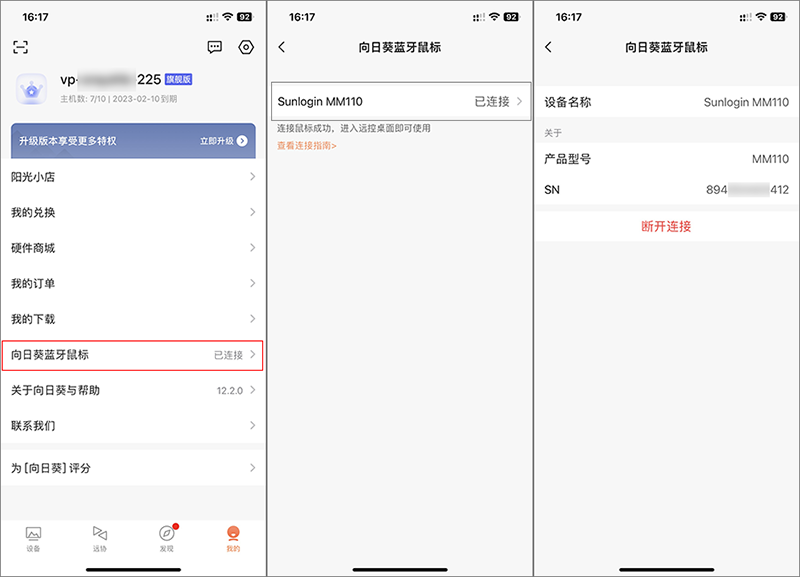The height and width of the screenshot is (577, 800).
Task: Open 我的下载 menu row
Action: 133,319
